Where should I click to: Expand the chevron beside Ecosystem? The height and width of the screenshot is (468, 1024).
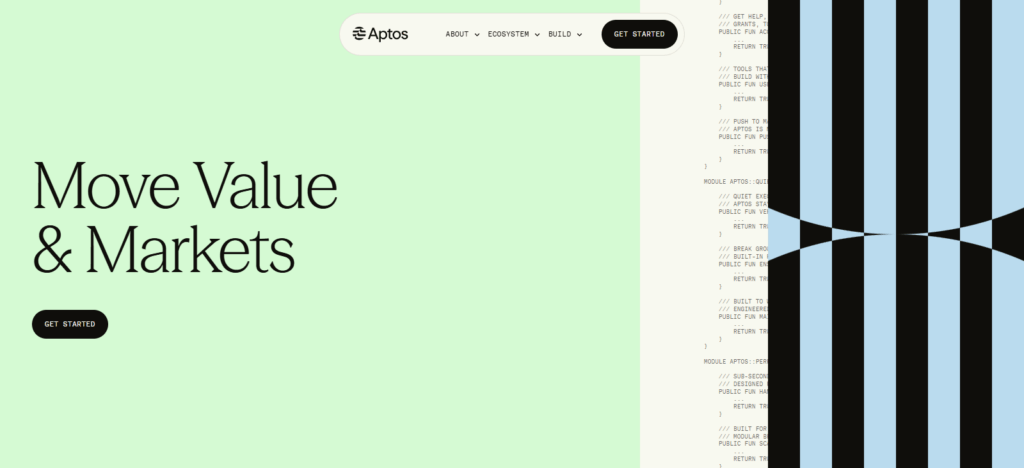tap(537, 35)
